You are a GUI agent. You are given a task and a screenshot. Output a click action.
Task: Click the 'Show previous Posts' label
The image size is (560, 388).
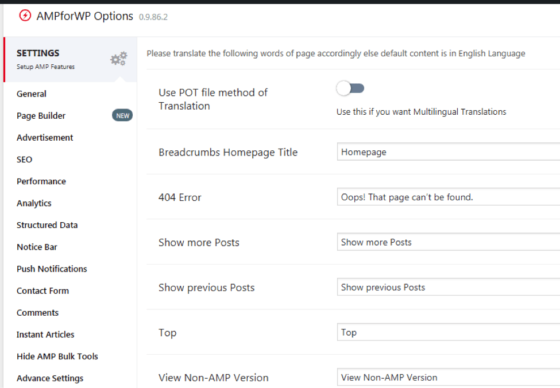click(x=206, y=288)
